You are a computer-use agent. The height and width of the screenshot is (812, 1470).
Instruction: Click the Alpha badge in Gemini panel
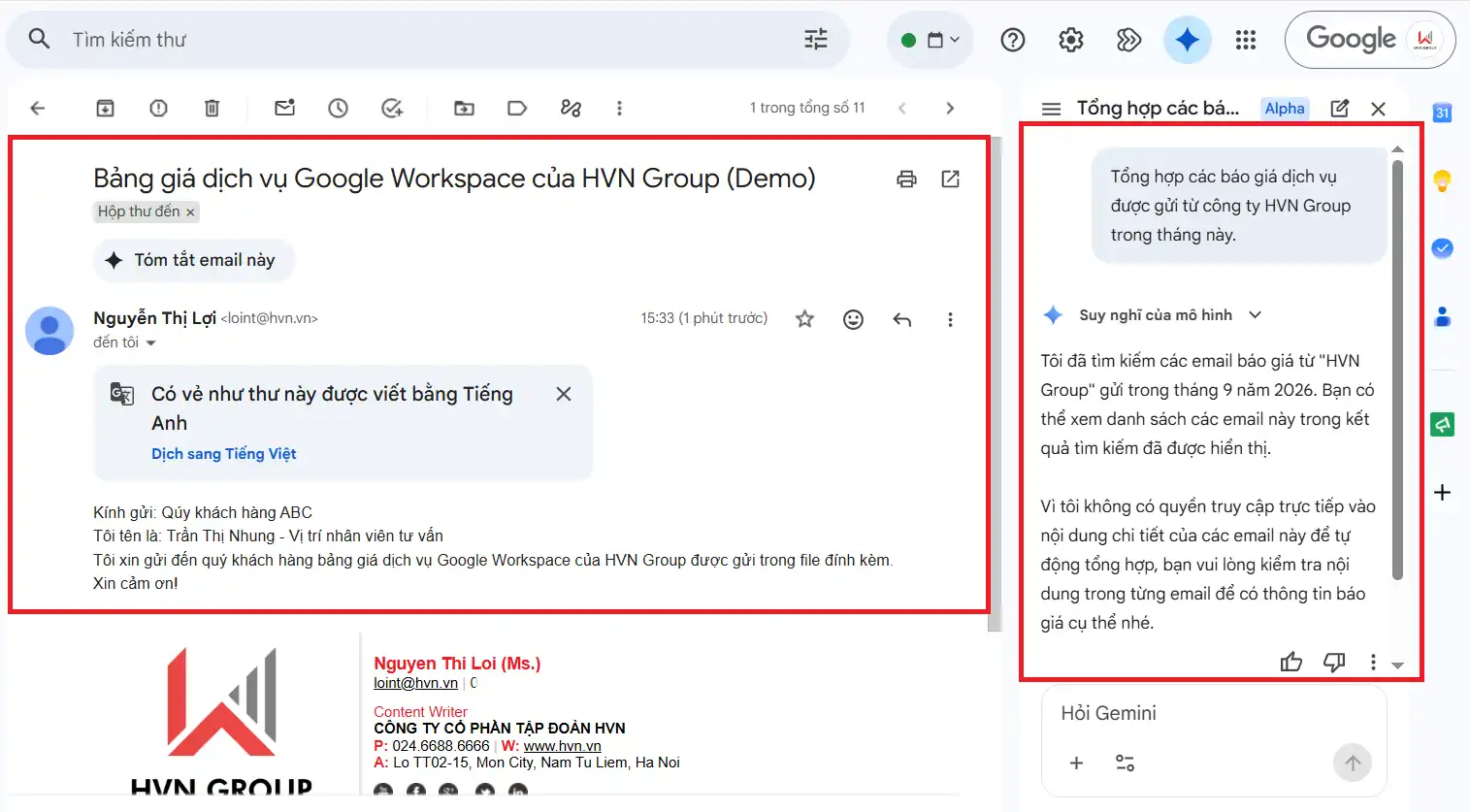[x=1285, y=109]
